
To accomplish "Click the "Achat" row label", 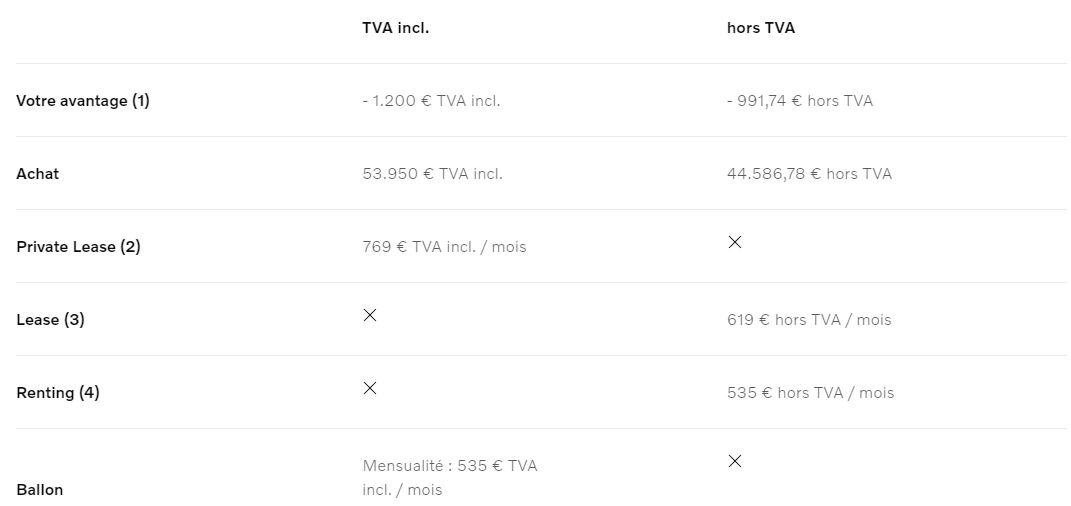I will (38, 174).
